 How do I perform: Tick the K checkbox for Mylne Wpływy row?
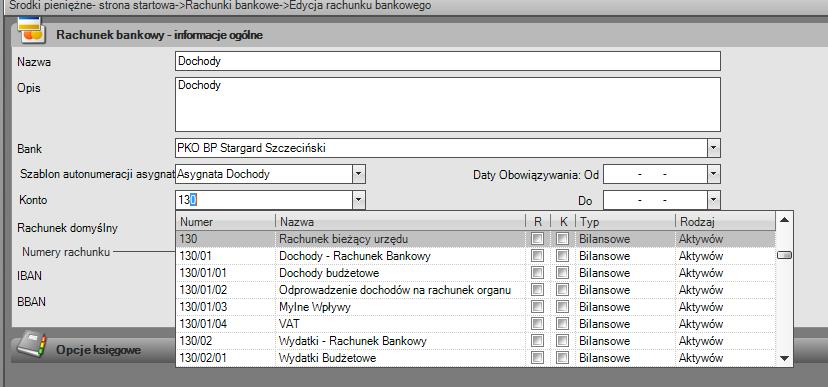click(x=562, y=307)
